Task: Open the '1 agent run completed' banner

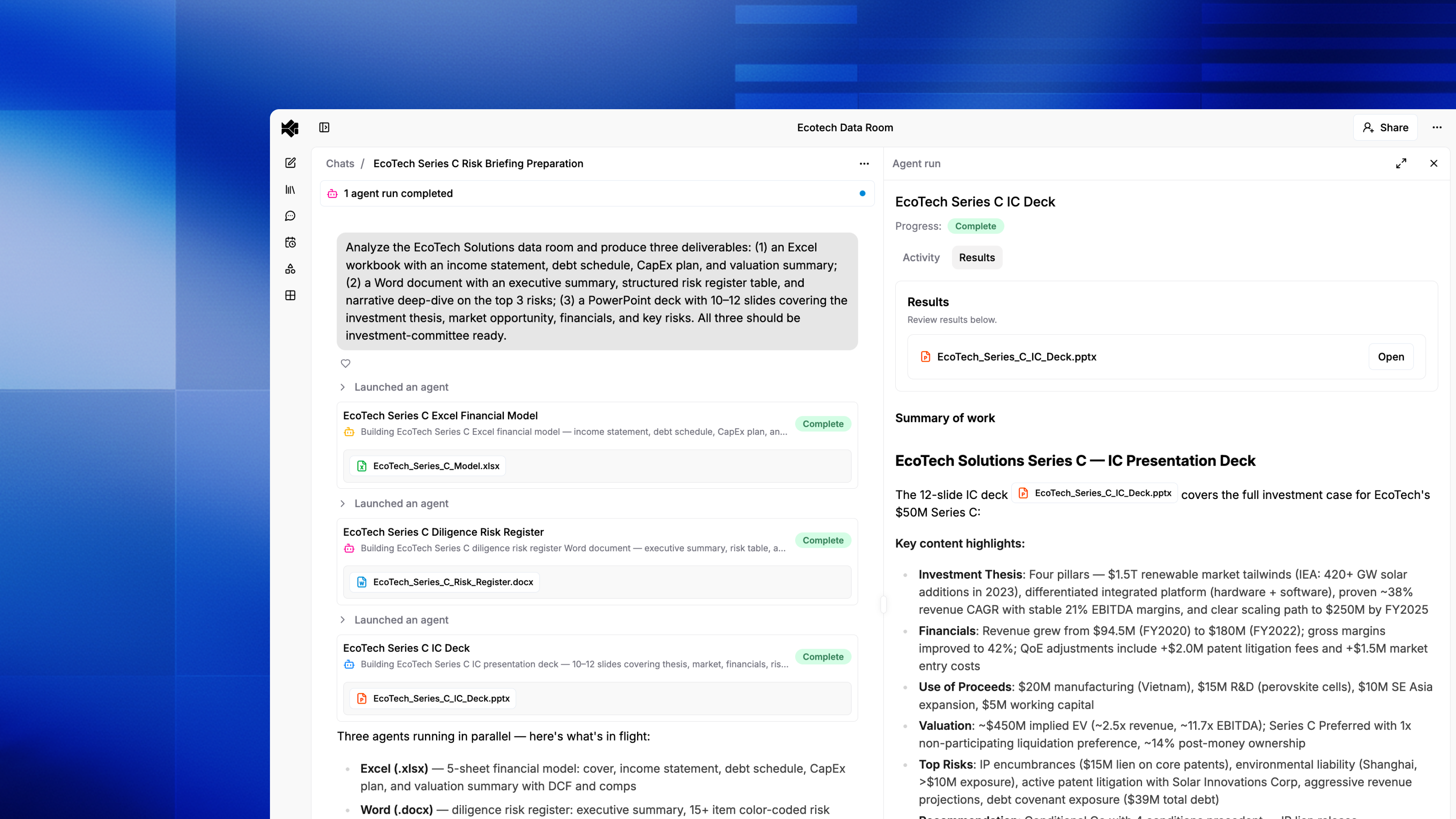Action: [597, 194]
